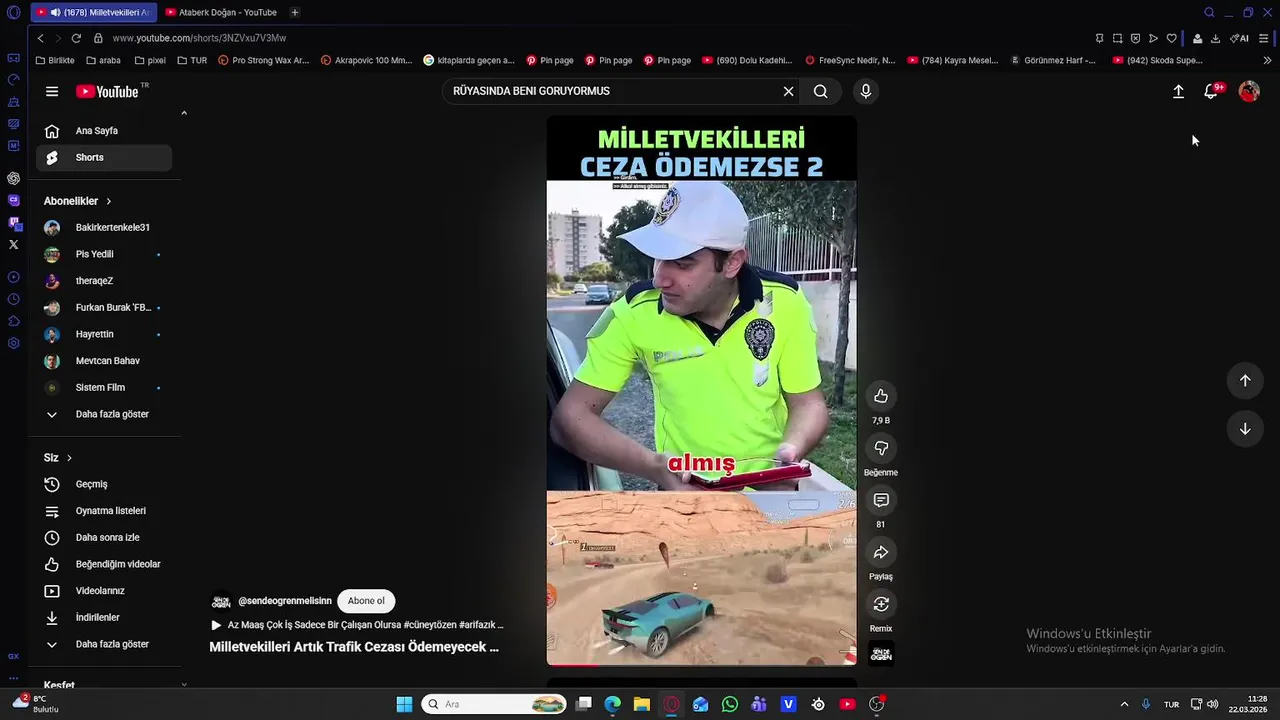Open the Bakirkertenkele31 subscription

(104, 228)
